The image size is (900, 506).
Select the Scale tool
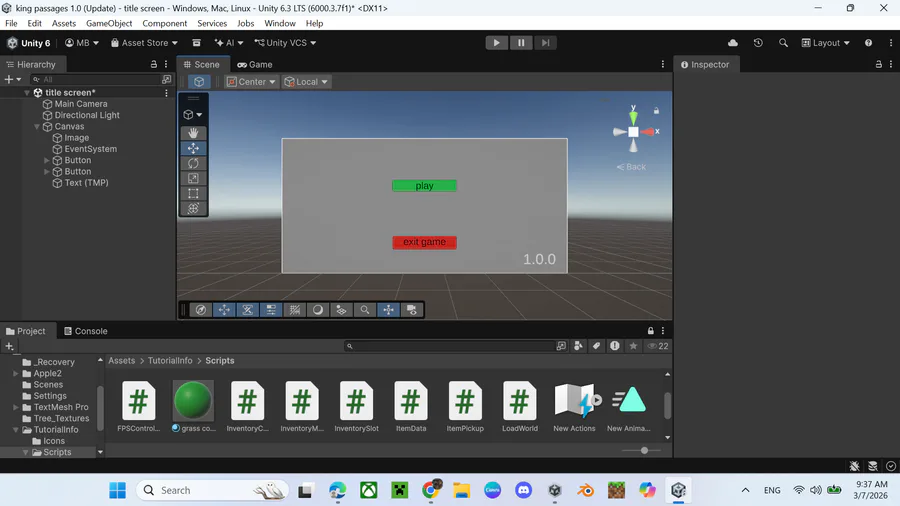193,178
